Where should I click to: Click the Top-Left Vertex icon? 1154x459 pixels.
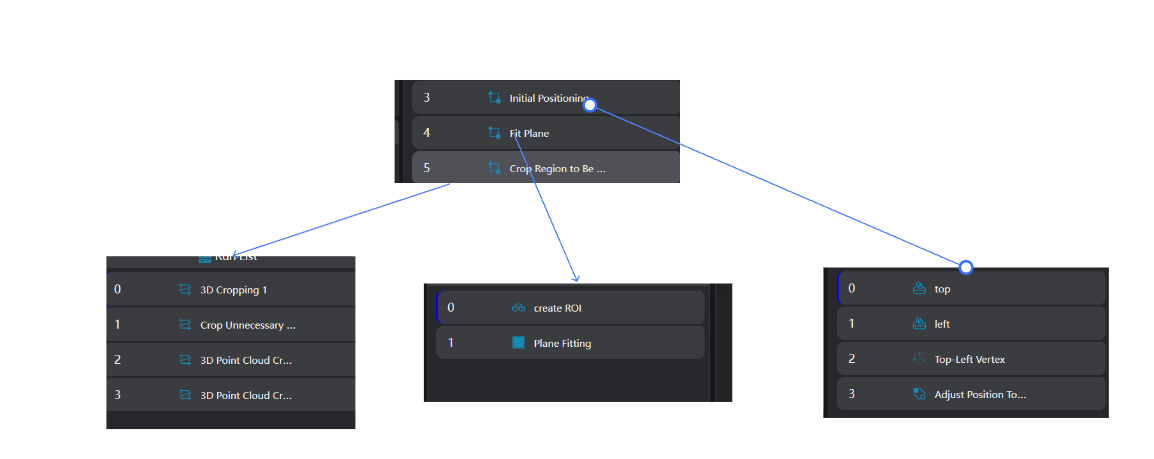click(x=918, y=359)
